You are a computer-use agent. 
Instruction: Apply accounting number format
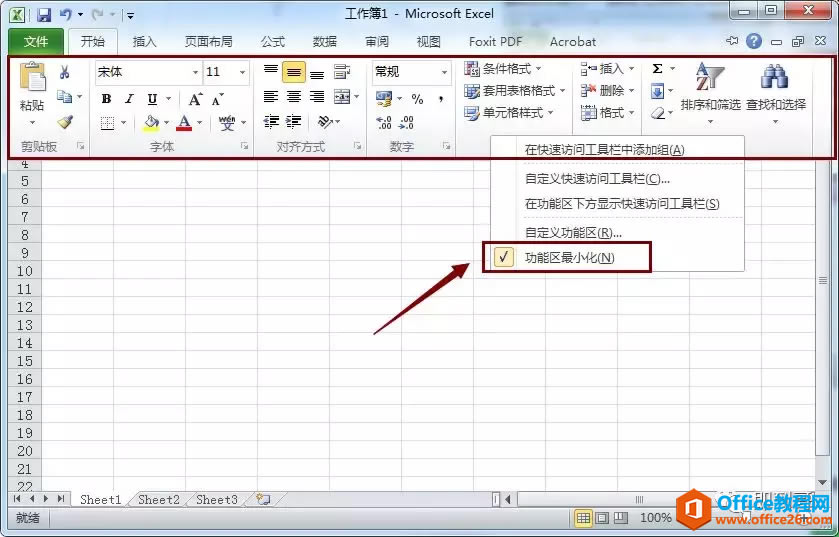click(384, 98)
